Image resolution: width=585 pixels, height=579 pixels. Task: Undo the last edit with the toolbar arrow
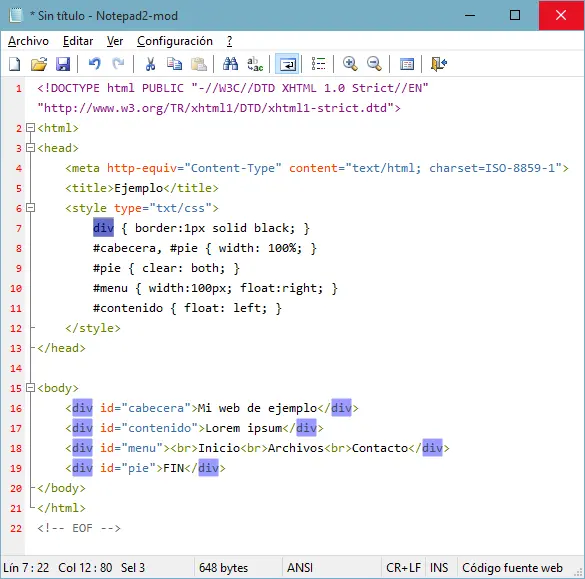click(94, 64)
